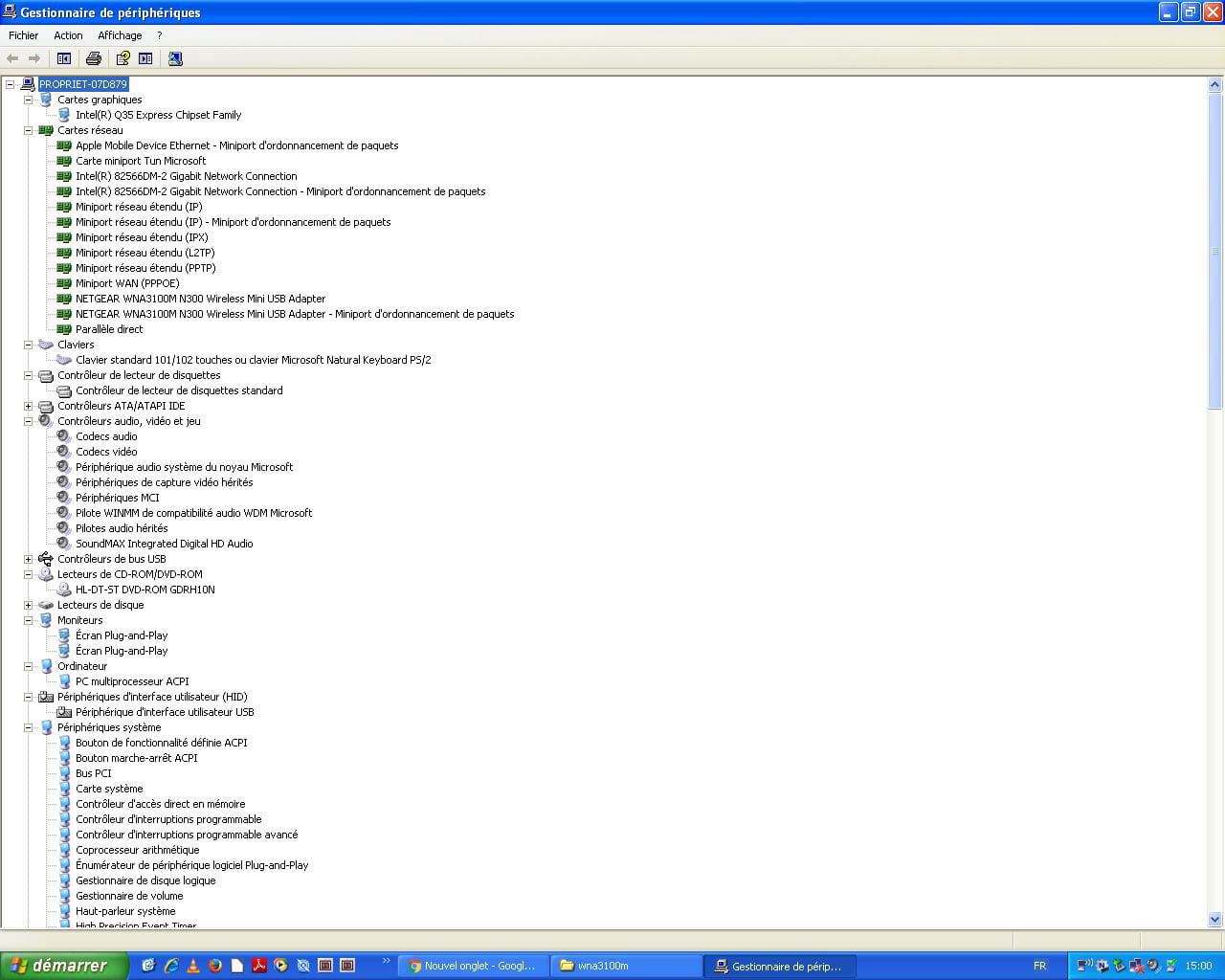Switch to Nouvel onglet Google Chrome taskbar button
This screenshot has width=1225, height=980.
pyautogui.click(x=473, y=966)
